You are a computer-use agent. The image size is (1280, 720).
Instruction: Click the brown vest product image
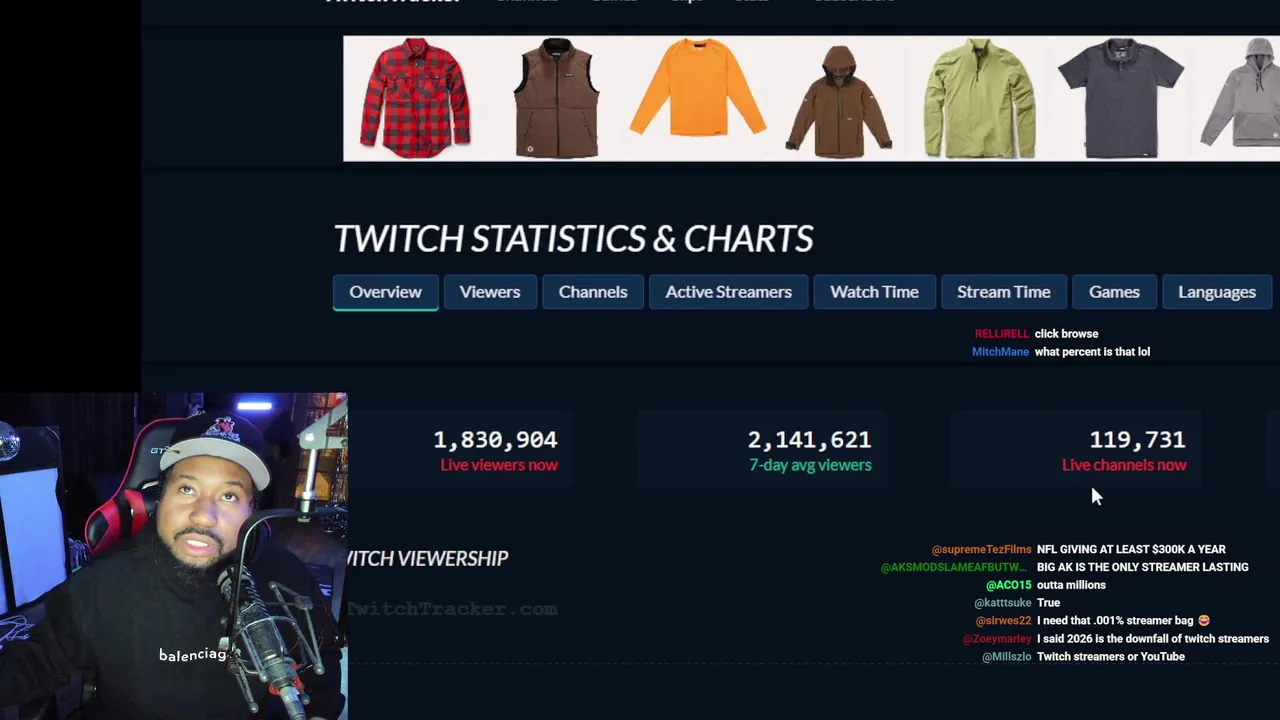[x=556, y=98]
